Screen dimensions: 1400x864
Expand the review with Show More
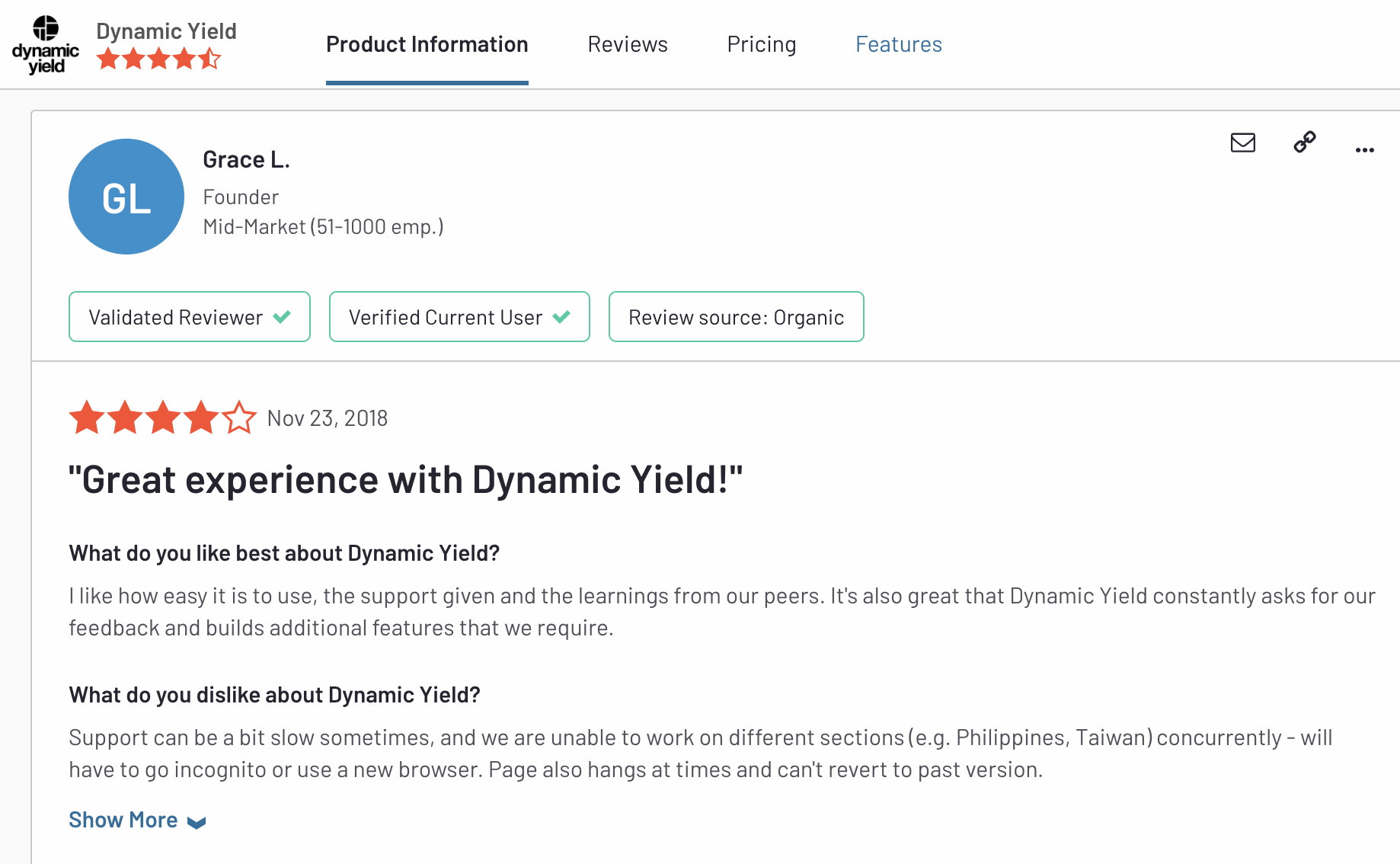point(137,820)
